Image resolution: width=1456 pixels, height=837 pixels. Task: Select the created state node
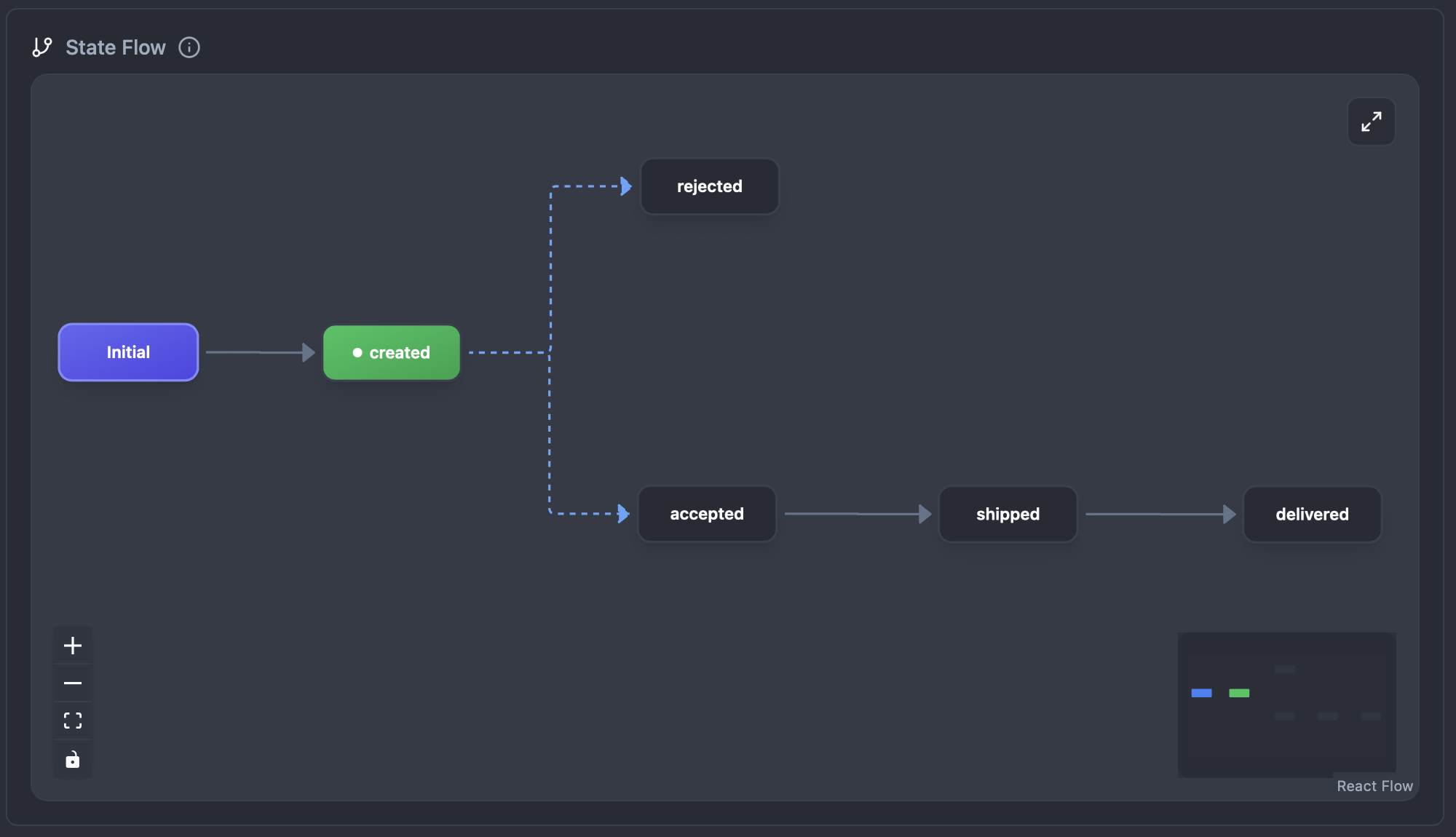tap(391, 352)
